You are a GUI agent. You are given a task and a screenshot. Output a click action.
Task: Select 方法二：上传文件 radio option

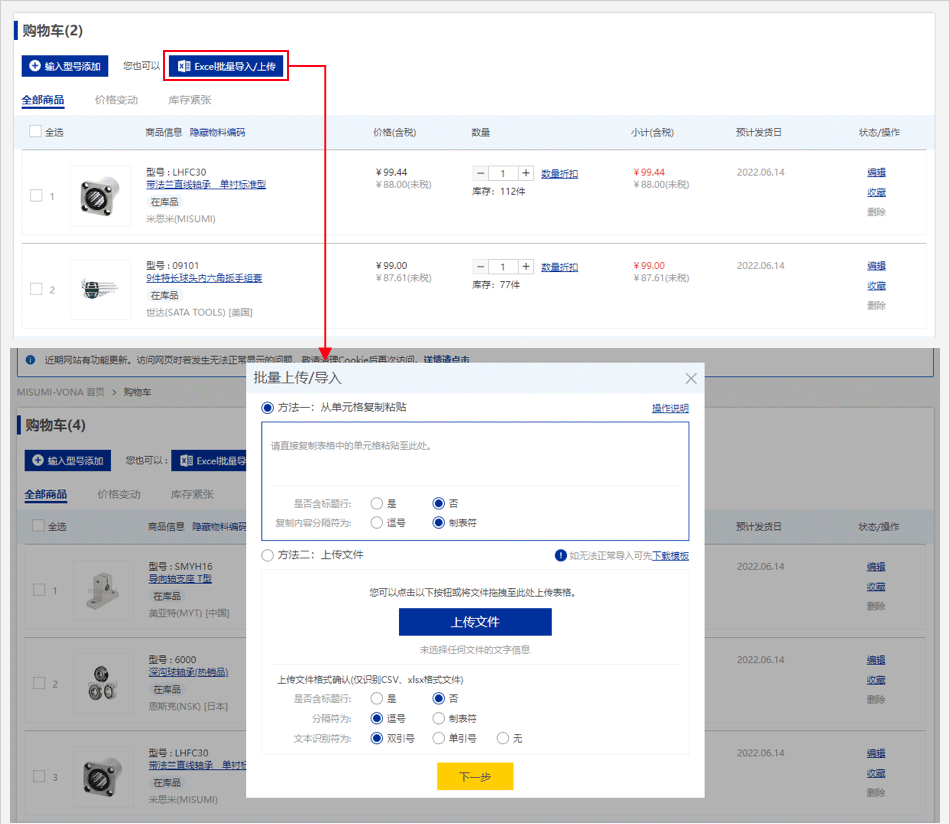(267, 555)
